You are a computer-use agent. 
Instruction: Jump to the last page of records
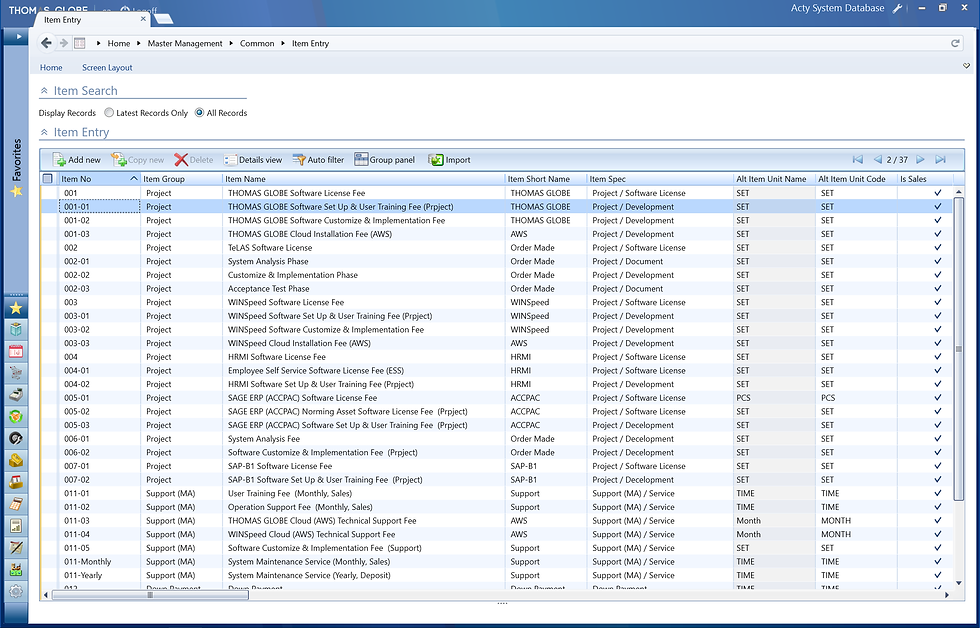tap(940, 160)
